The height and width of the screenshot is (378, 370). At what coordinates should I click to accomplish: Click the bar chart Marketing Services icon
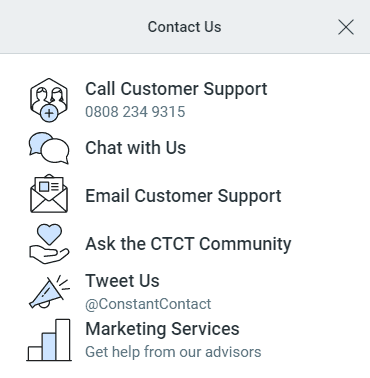coord(49,340)
